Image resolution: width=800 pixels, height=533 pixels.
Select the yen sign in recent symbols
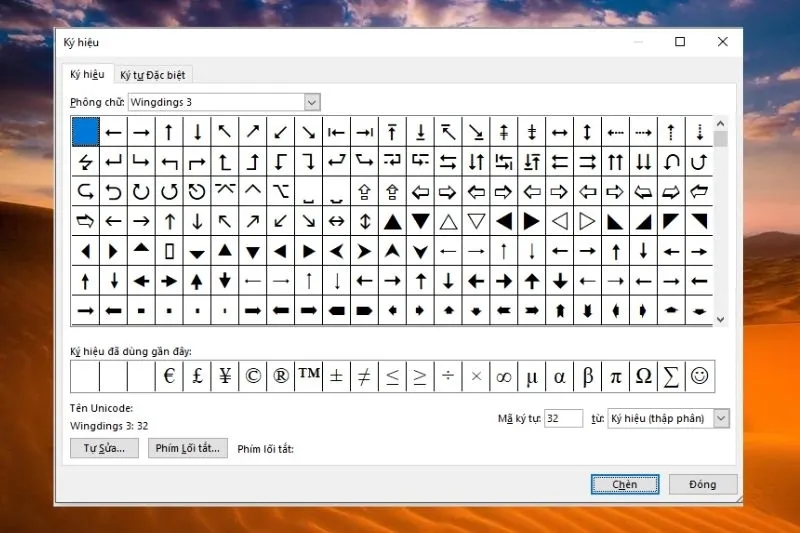click(225, 376)
